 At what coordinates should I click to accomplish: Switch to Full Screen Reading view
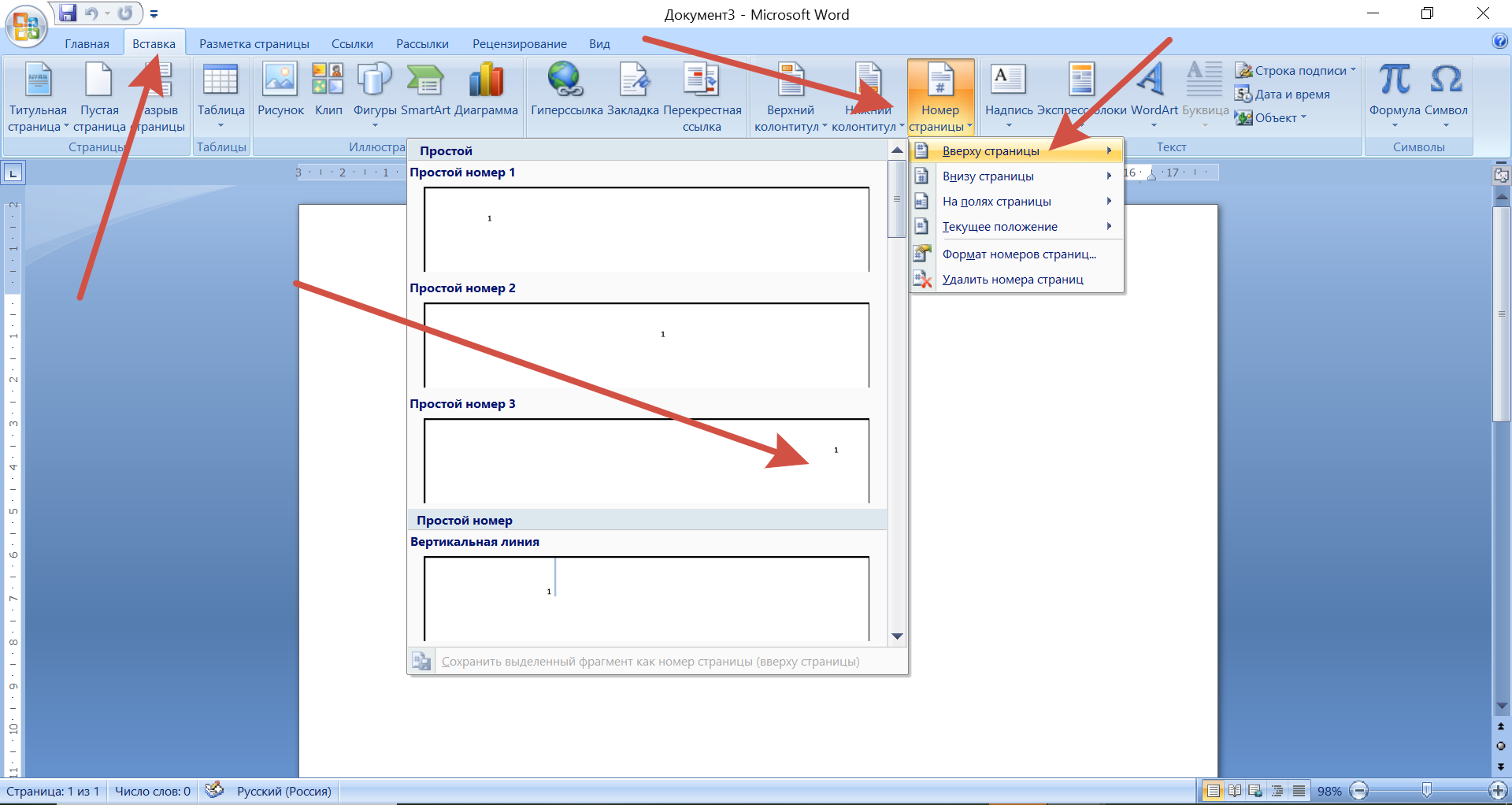click(1235, 791)
